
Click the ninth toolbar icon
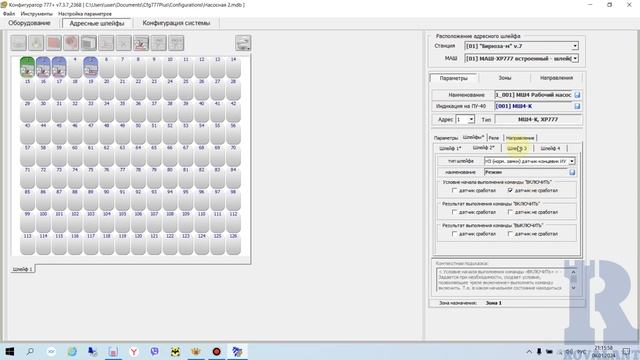tap(159, 43)
